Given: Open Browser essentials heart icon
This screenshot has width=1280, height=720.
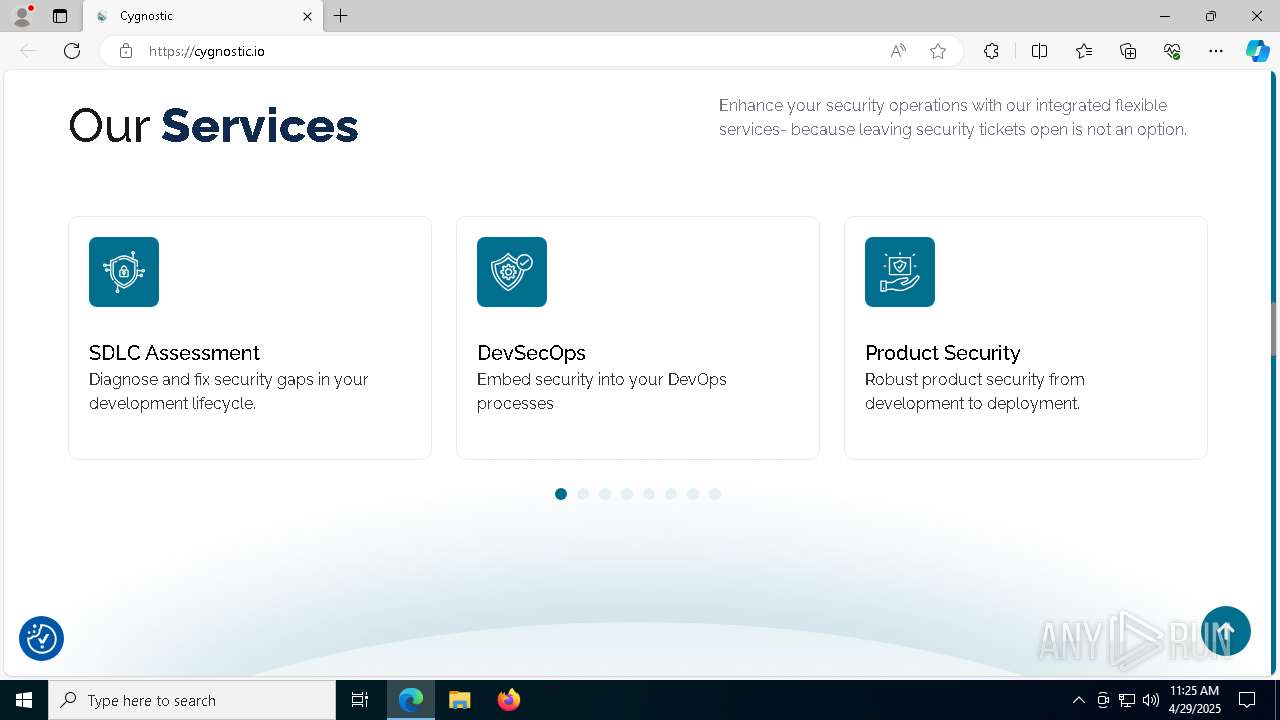Looking at the screenshot, I should point(1172,51).
